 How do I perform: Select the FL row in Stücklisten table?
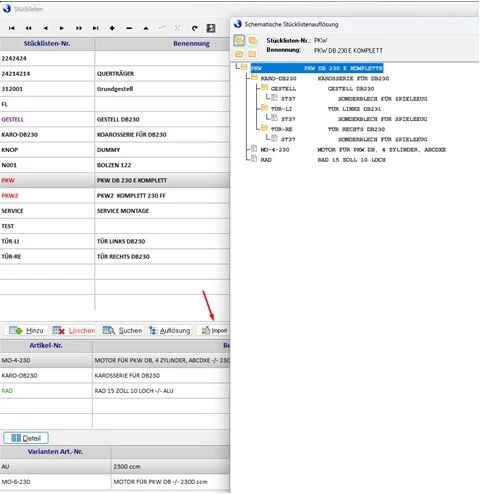click(115, 104)
